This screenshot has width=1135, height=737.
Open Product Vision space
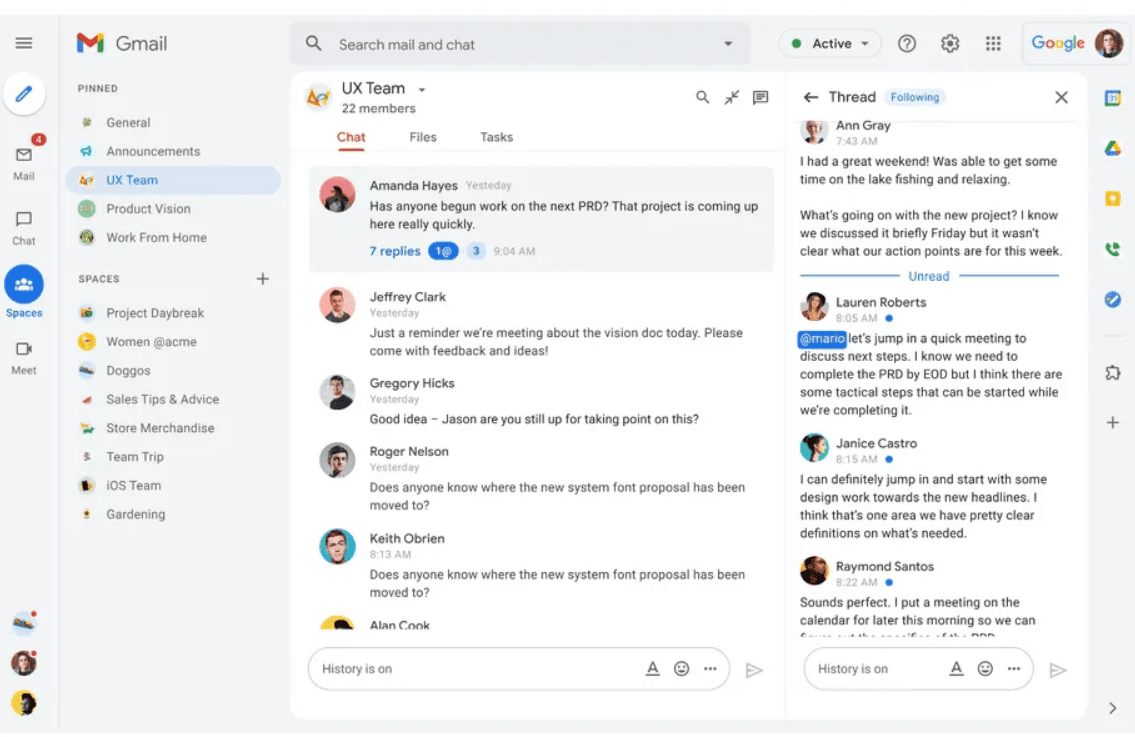[x=173, y=209]
